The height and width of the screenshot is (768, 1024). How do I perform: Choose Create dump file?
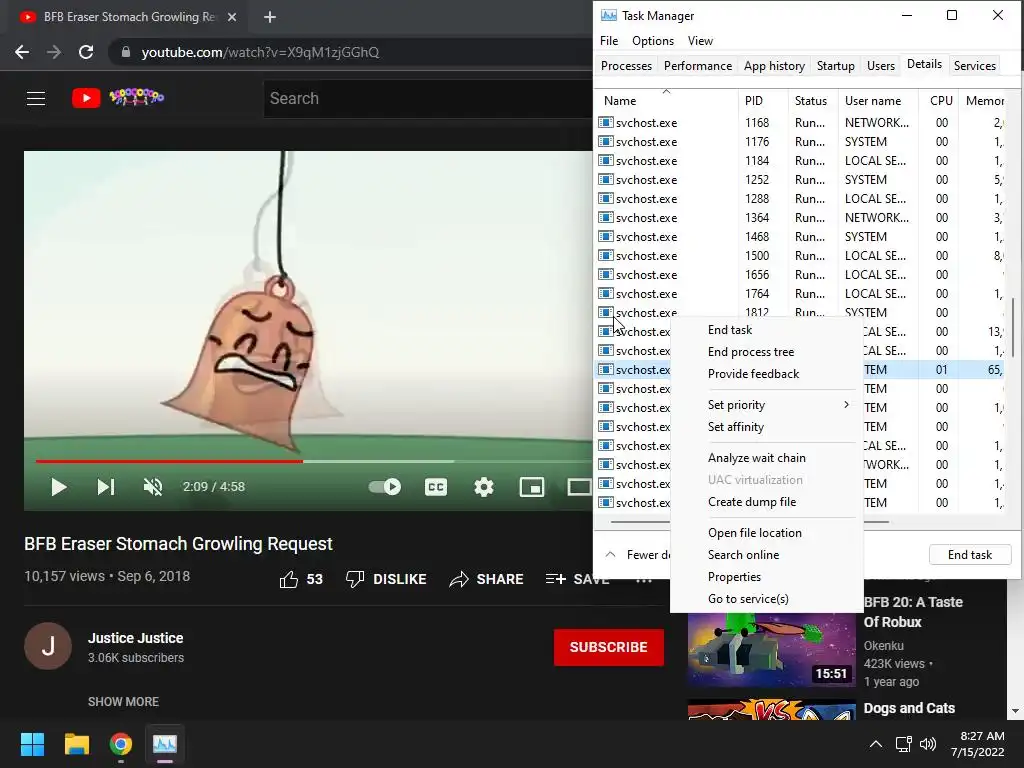pos(767,502)
